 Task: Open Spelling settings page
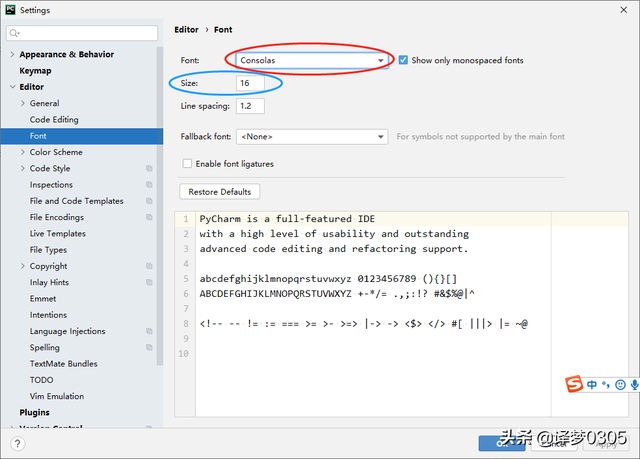coord(44,348)
